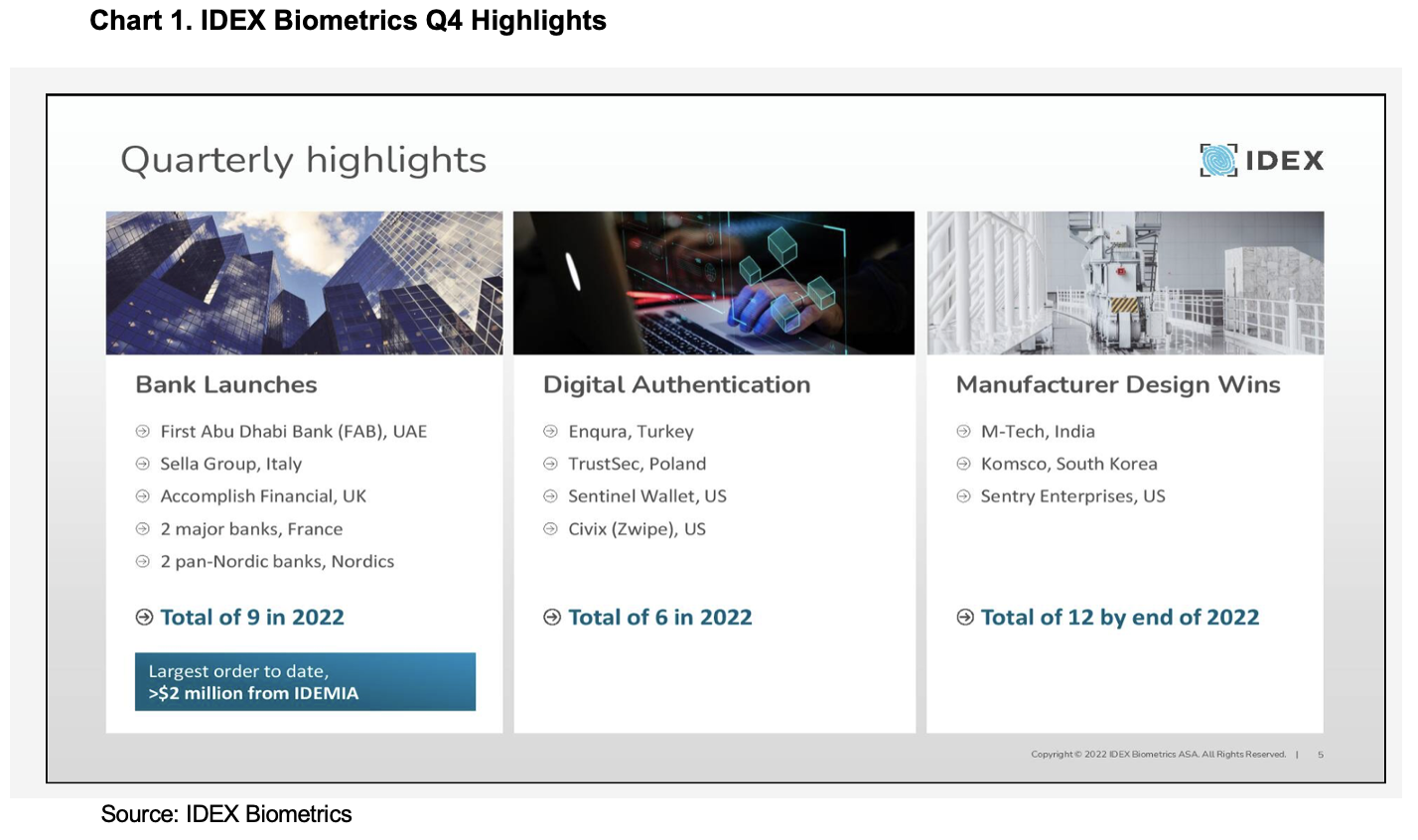Click the bullet icon next to Komsco, South Korea
Image resolution: width=1418 pixels, height=840 pixels.
tap(963, 464)
